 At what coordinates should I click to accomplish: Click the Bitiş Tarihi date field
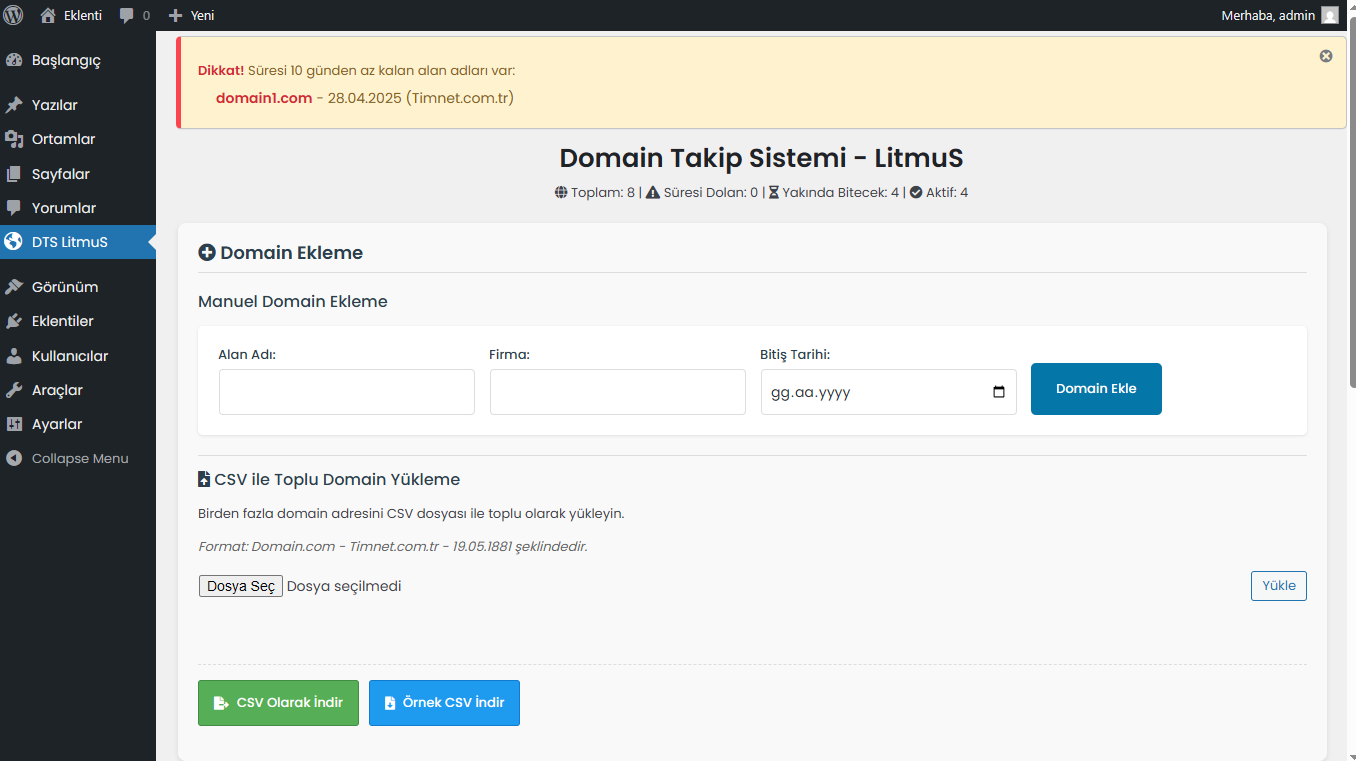tap(889, 392)
